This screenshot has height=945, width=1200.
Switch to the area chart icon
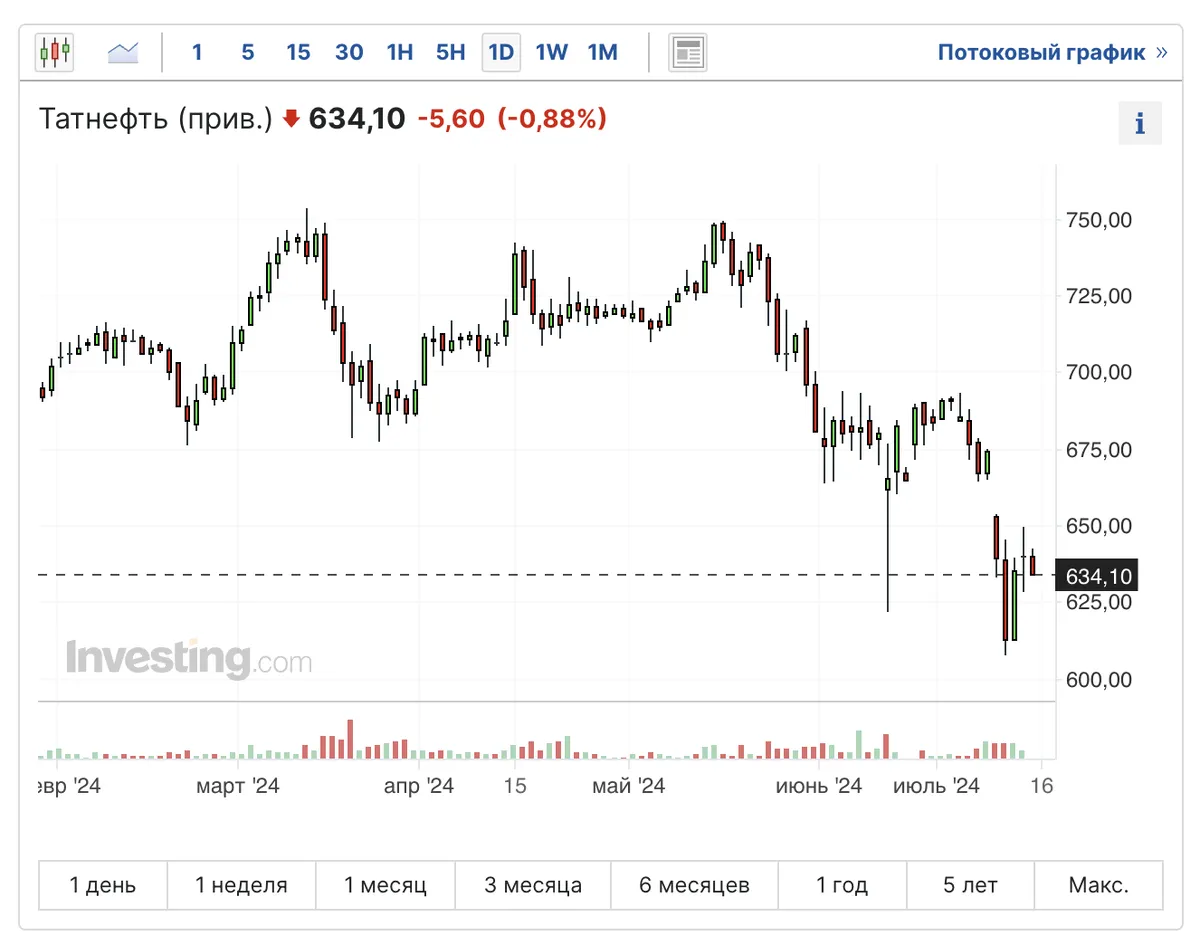123,52
